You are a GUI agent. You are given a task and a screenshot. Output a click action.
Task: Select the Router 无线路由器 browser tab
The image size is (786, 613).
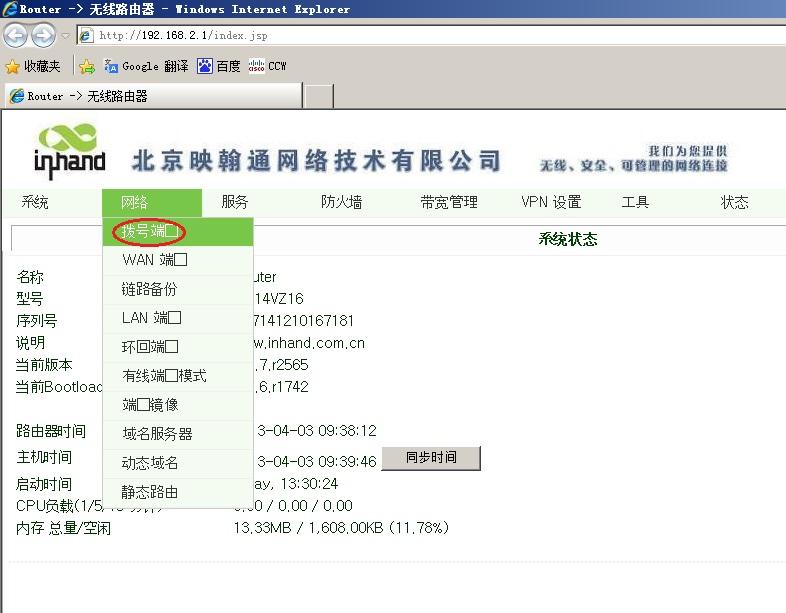150,96
